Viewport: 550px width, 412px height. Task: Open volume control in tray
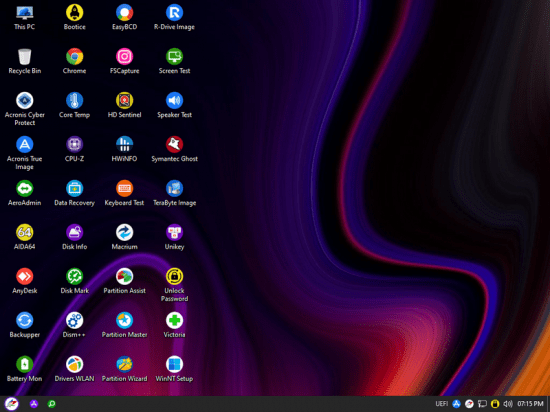[x=508, y=404]
